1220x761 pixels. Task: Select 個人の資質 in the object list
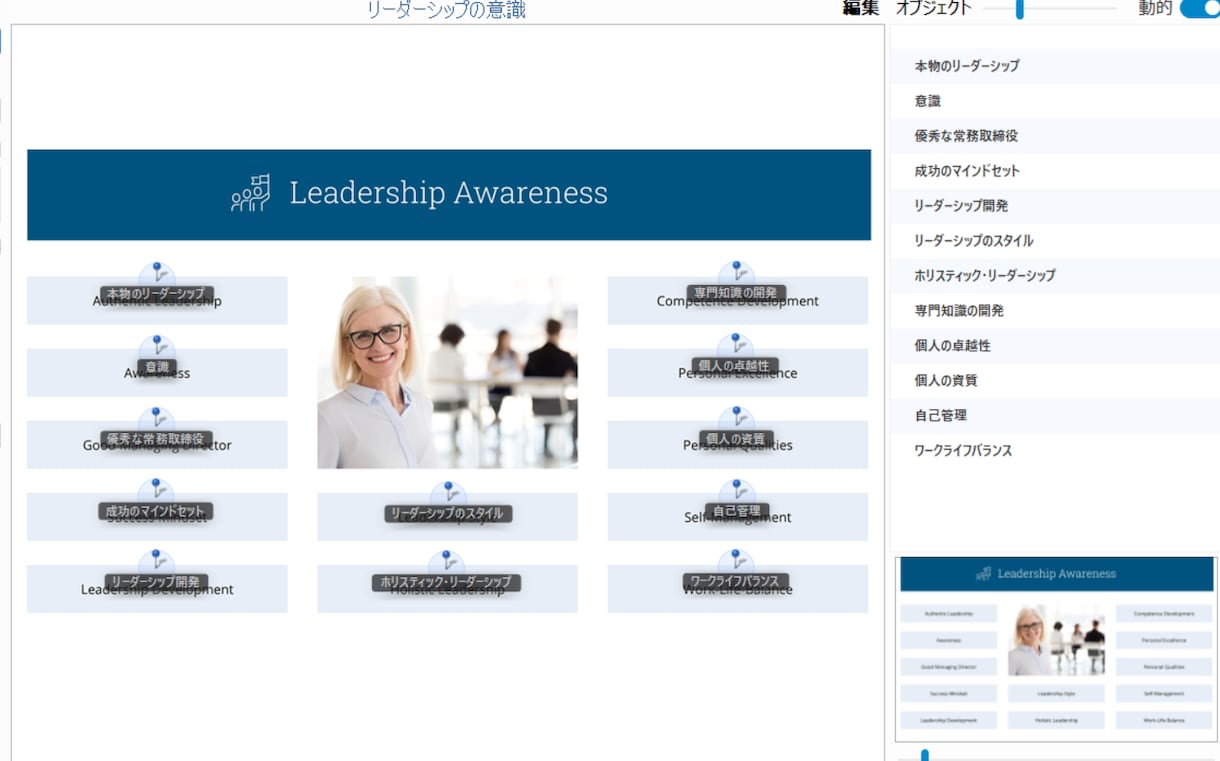(x=1055, y=381)
